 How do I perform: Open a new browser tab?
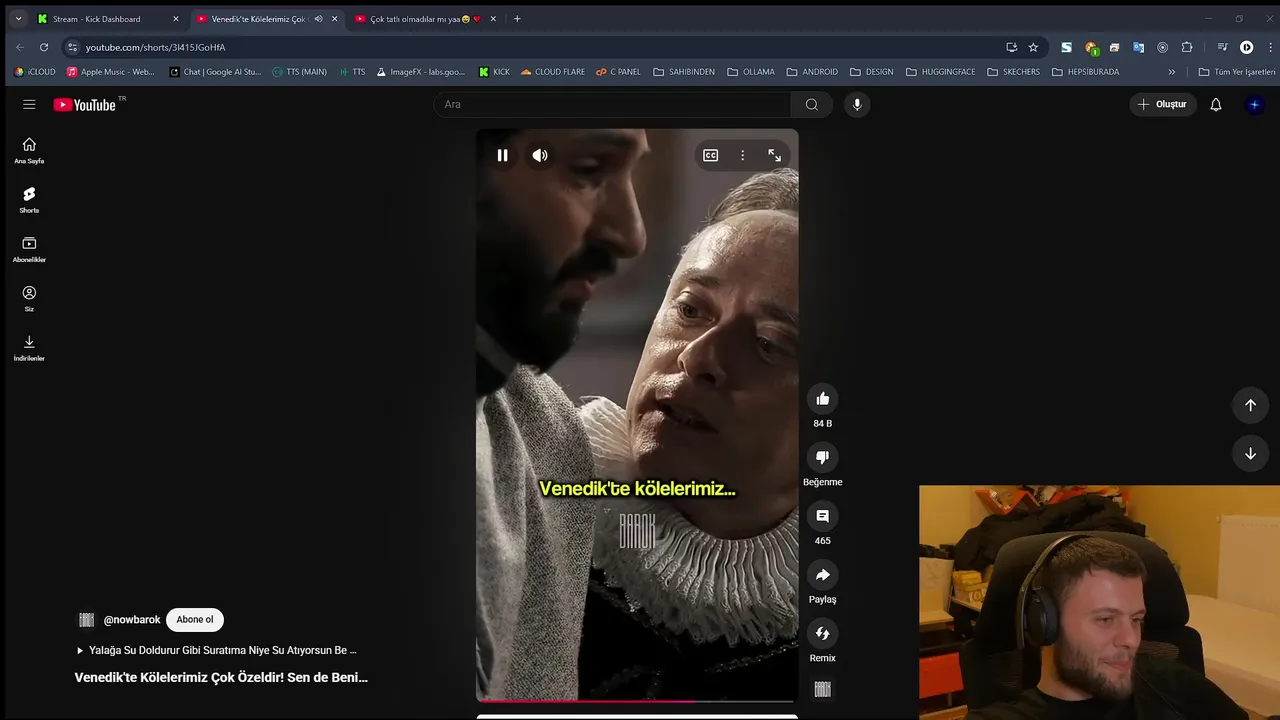click(x=517, y=19)
